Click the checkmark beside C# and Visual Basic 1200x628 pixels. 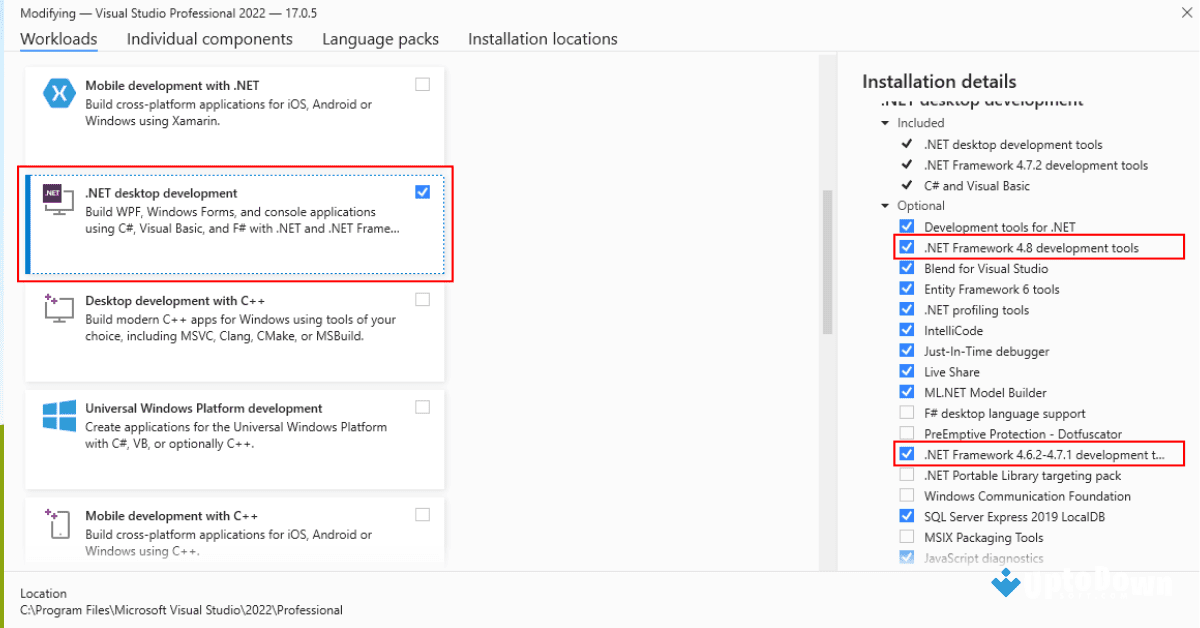tap(906, 185)
